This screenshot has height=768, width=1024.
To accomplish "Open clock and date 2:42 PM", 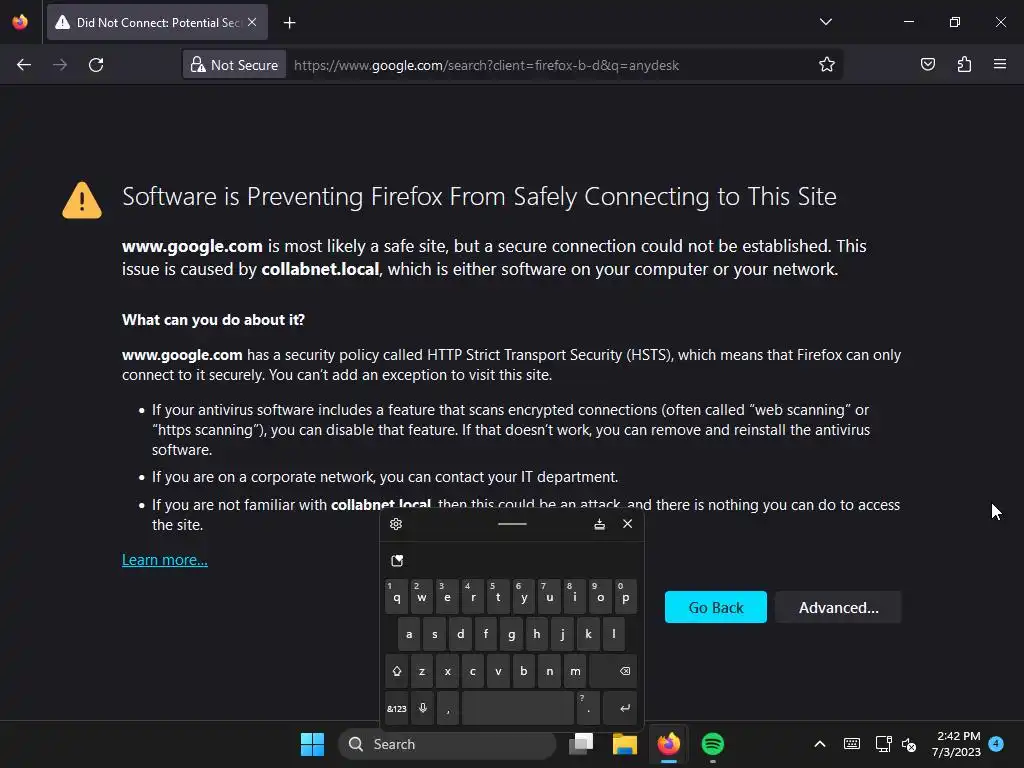I will (x=956, y=744).
